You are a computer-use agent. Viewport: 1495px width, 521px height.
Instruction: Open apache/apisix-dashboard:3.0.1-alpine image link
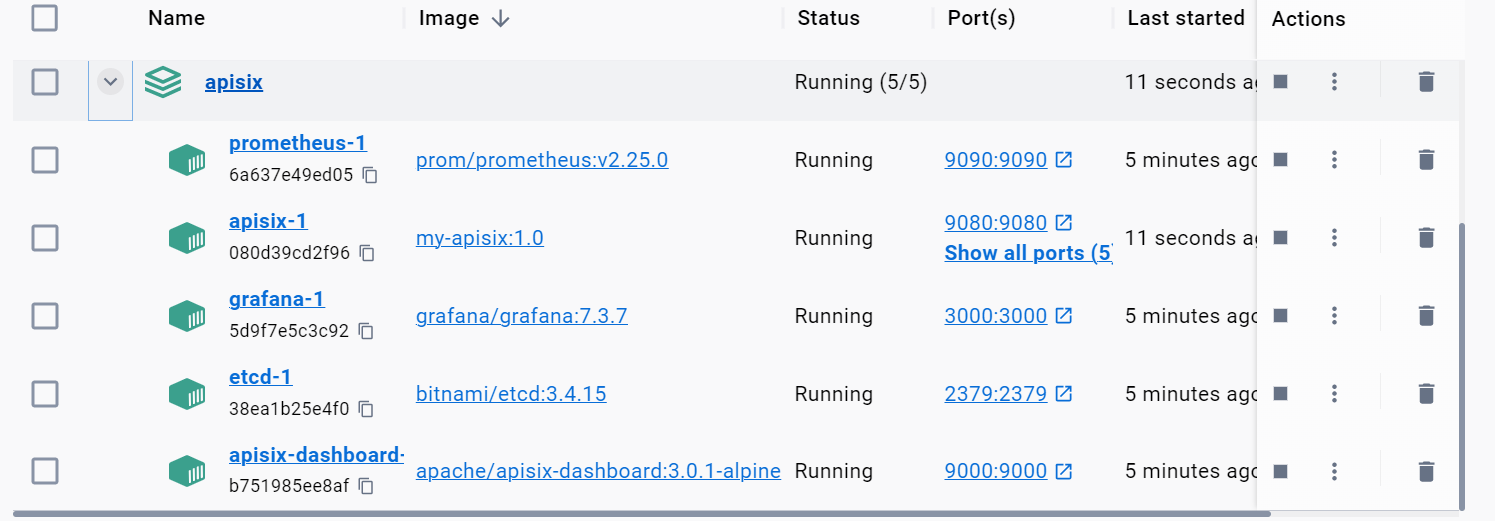(598, 471)
